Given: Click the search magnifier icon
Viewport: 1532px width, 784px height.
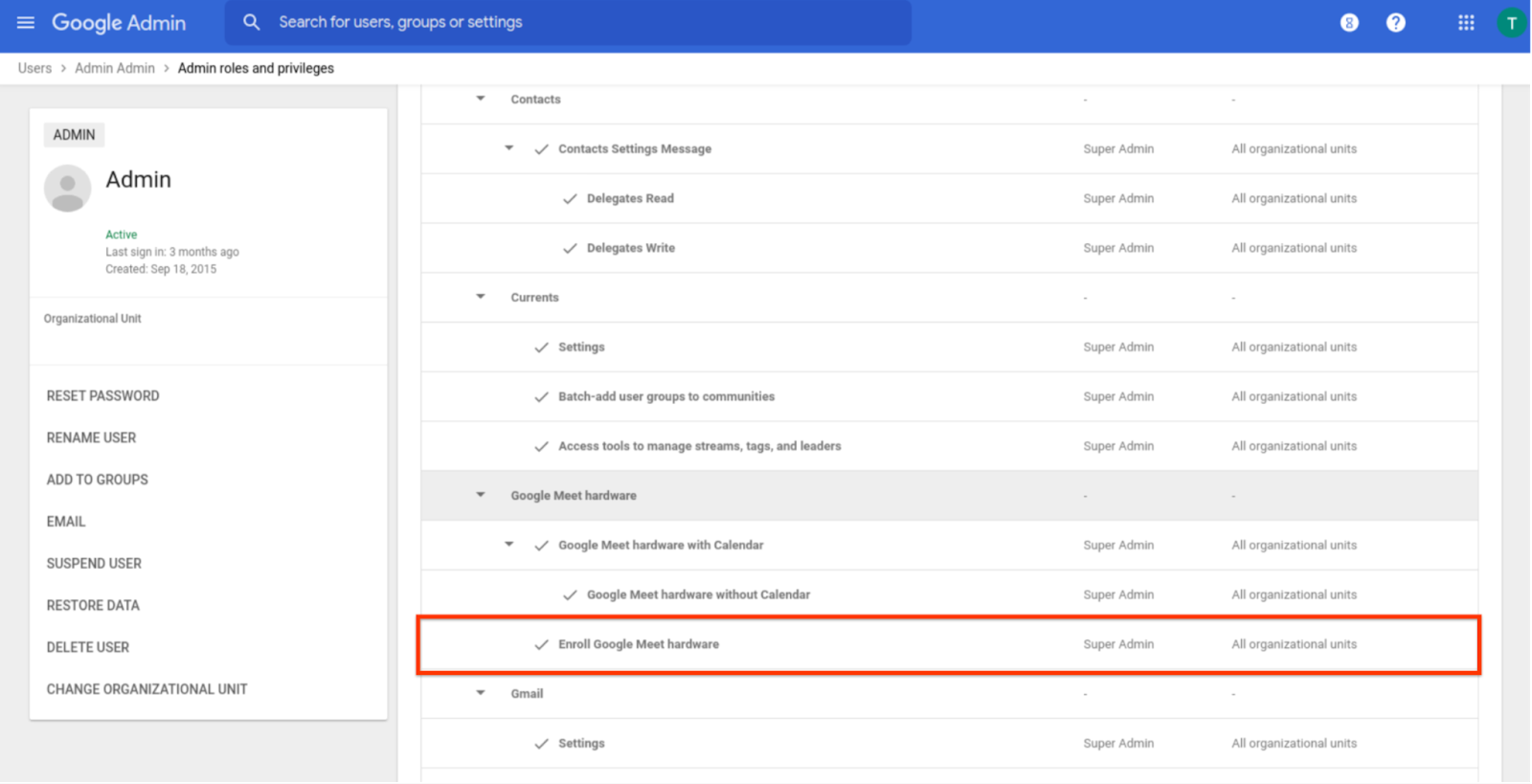Looking at the screenshot, I should click(x=251, y=22).
